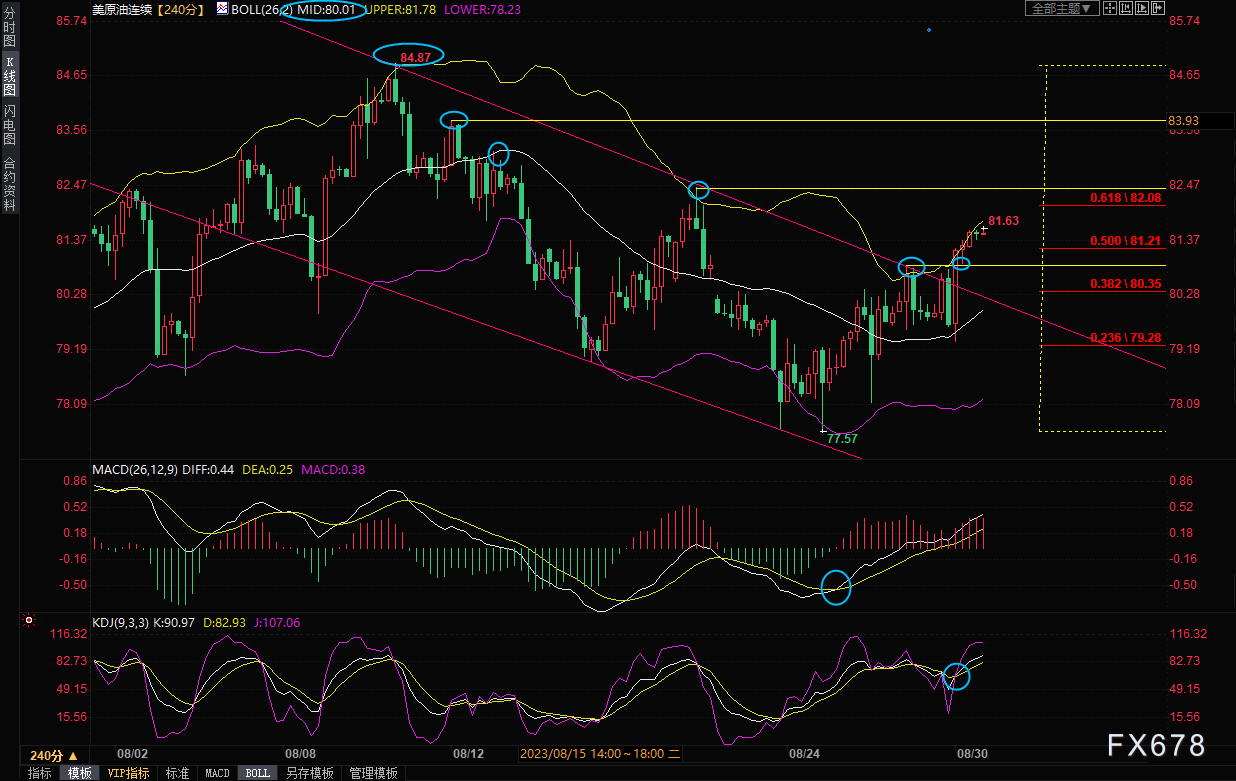Image resolution: width=1236 pixels, height=781 pixels.
Task: Select the 标准 standard template
Action: 177,773
